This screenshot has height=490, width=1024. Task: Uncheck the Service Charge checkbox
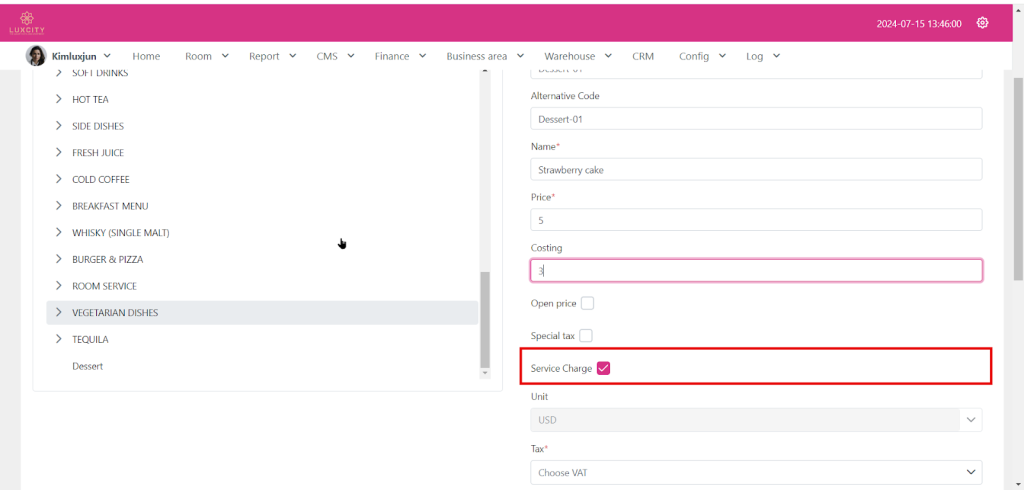(603, 368)
